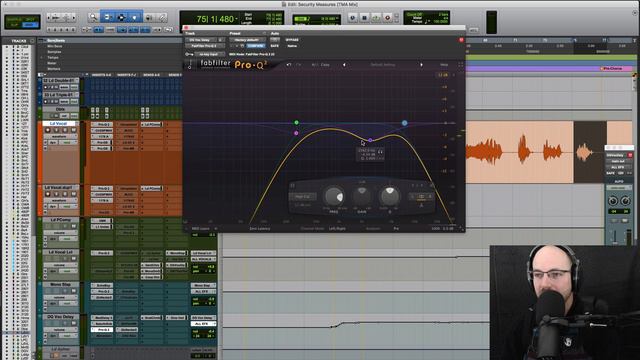Record-enable the Ld Vocal track
The width and height of the screenshot is (640, 360).
coord(48,130)
